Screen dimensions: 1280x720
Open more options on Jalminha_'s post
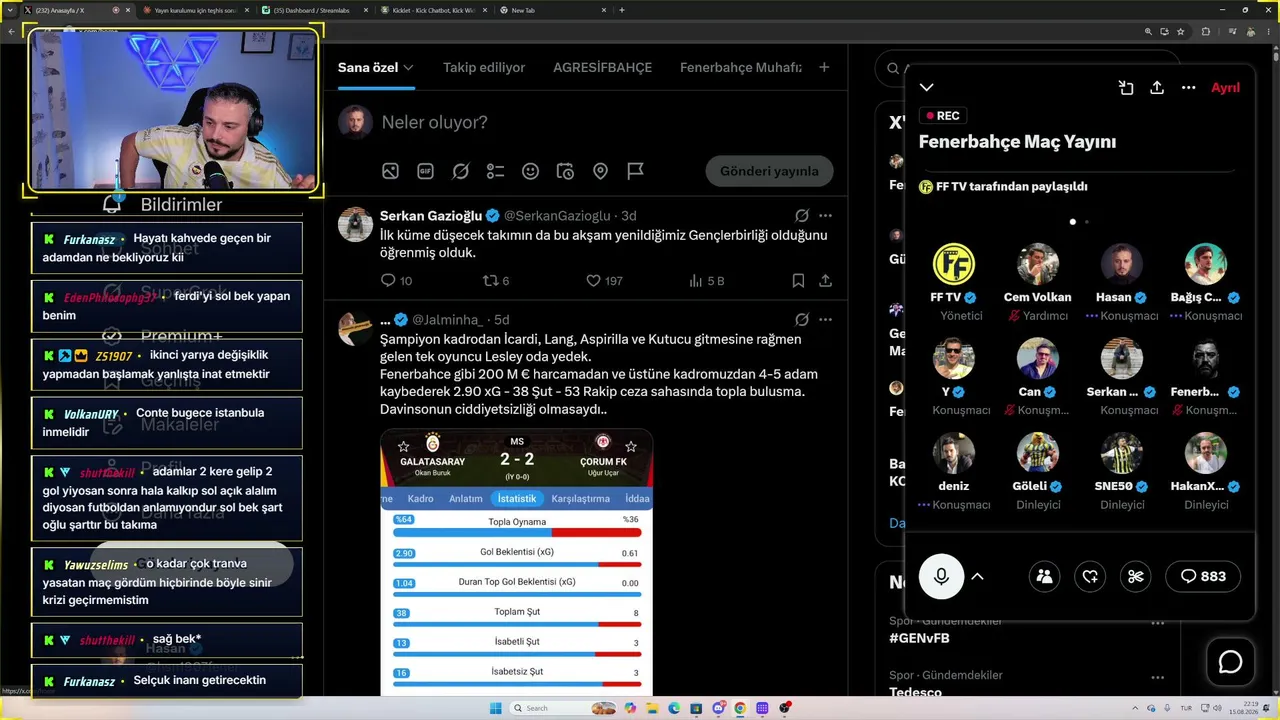point(826,319)
